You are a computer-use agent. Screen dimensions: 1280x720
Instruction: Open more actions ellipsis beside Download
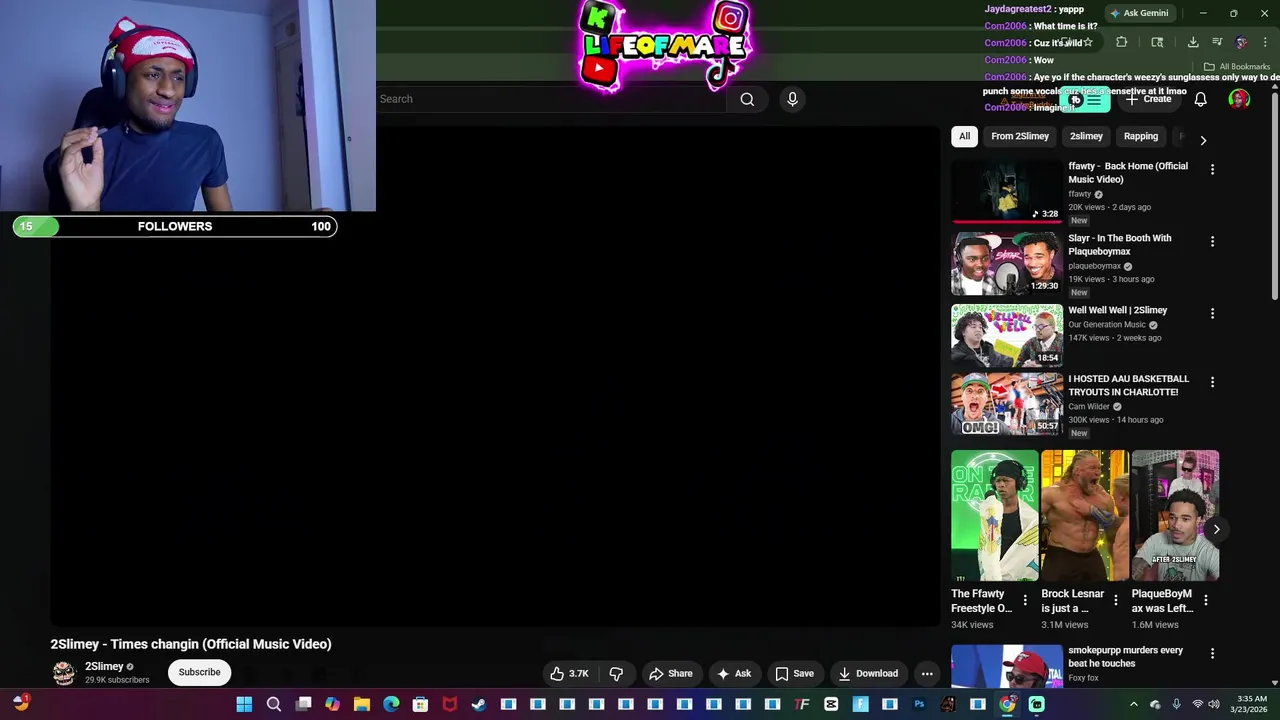click(927, 674)
